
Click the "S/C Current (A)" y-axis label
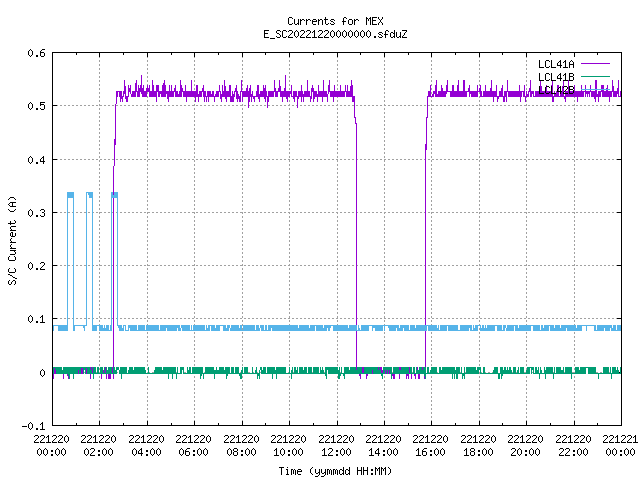(x=12, y=240)
